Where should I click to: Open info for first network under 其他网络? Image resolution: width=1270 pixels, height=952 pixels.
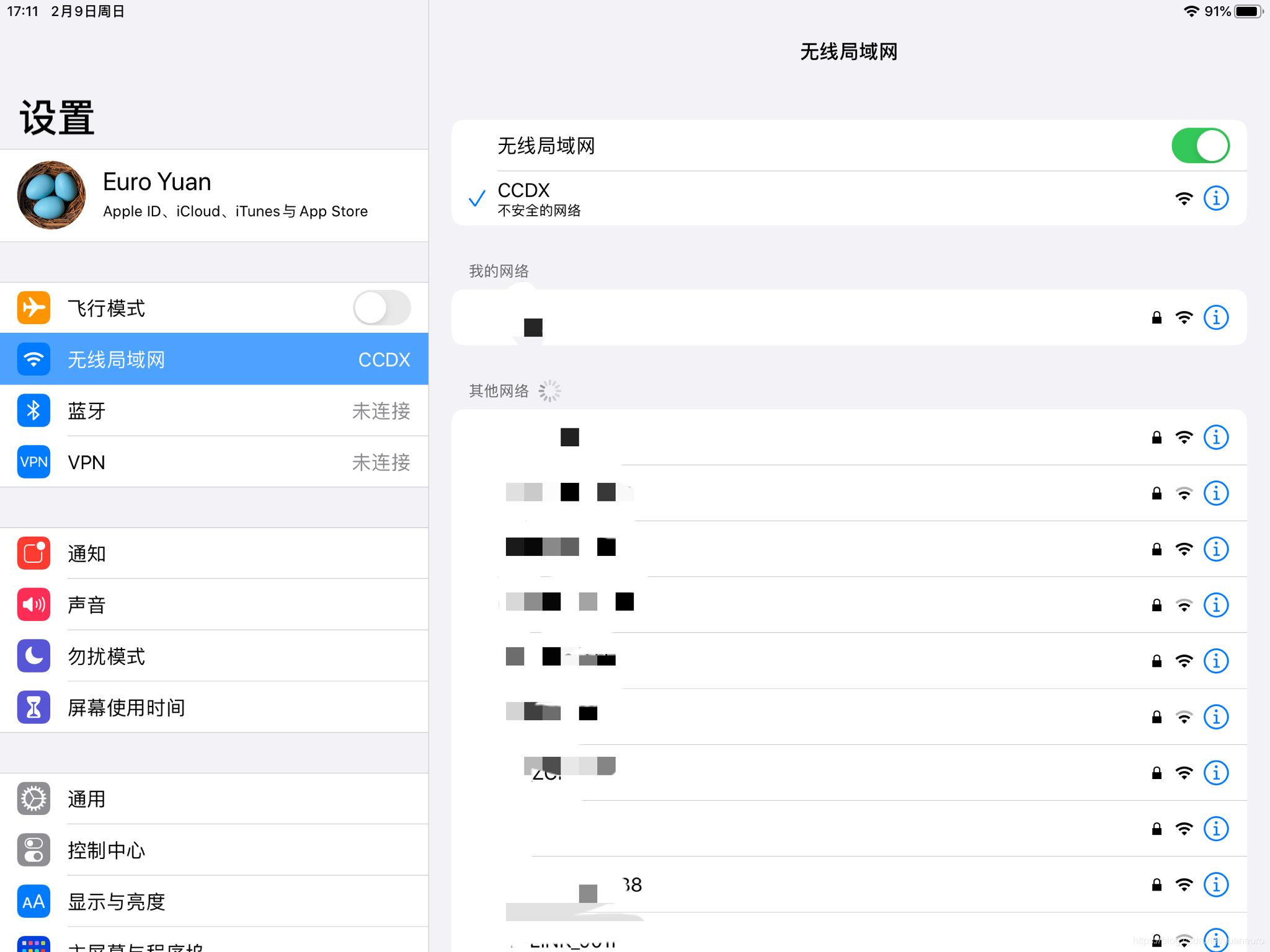click(1215, 438)
